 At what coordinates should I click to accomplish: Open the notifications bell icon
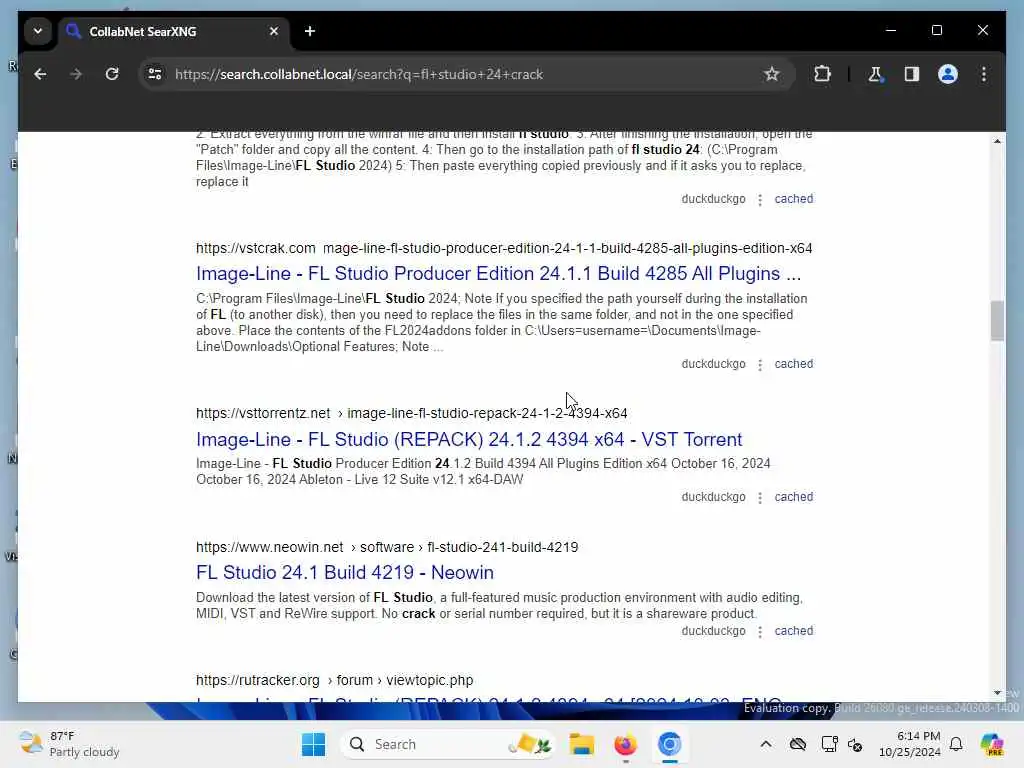[956, 744]
